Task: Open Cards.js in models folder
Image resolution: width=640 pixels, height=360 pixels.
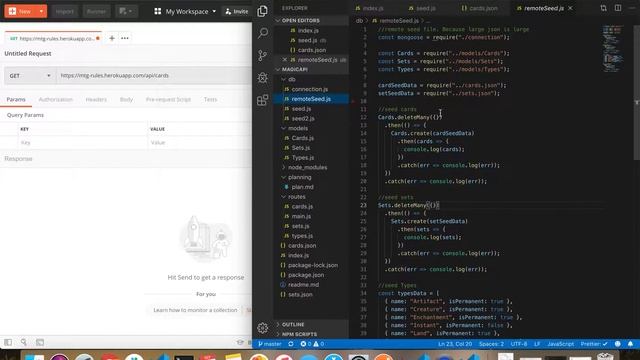Action: pyautogui.click(x=302, y=138)
